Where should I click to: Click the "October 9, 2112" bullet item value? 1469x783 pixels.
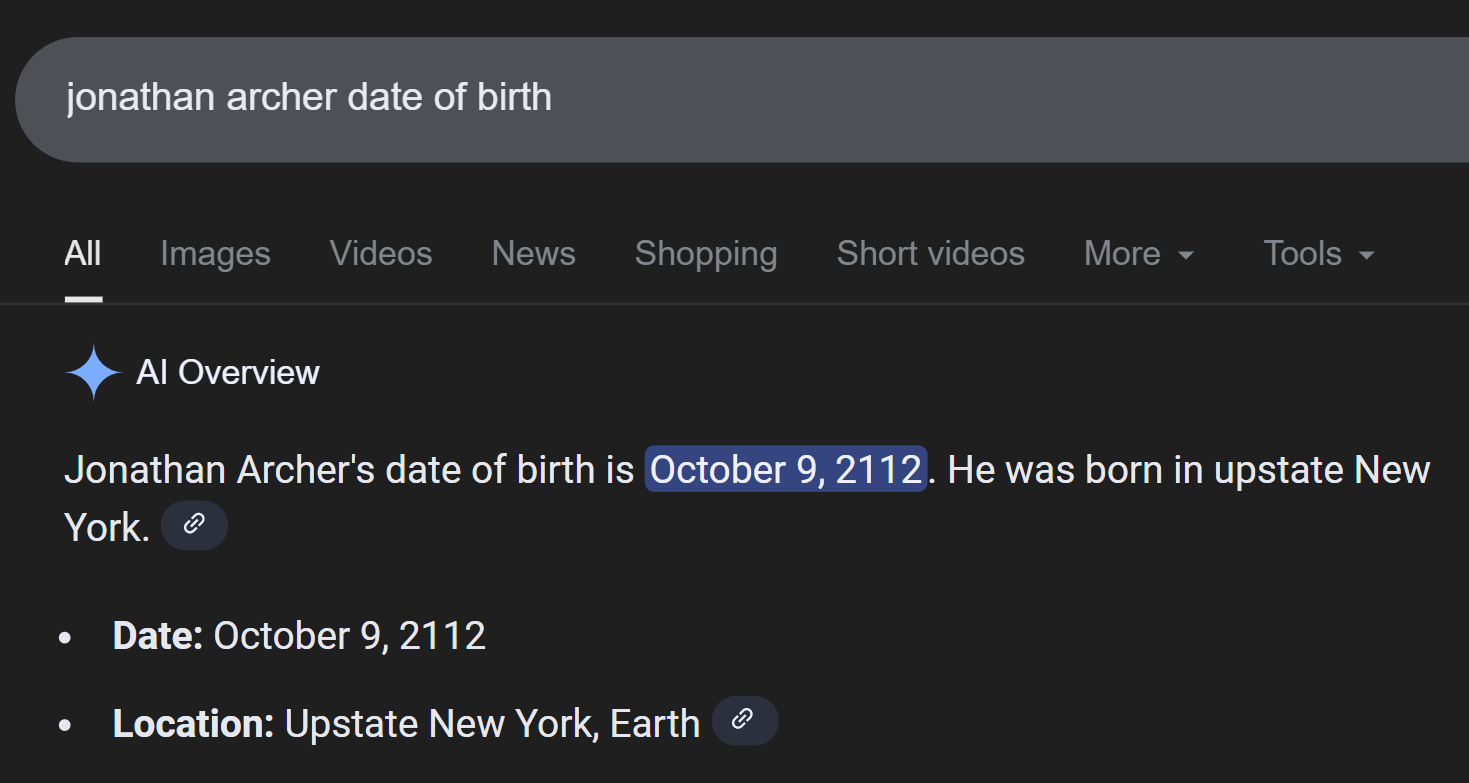349,636
